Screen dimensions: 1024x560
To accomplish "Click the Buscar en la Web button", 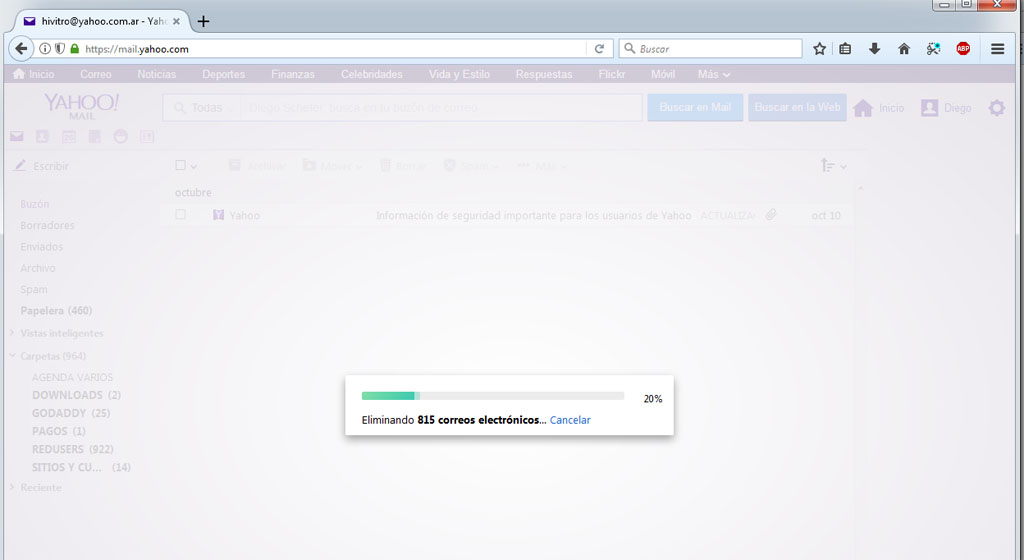I will (x=797, y=108).
